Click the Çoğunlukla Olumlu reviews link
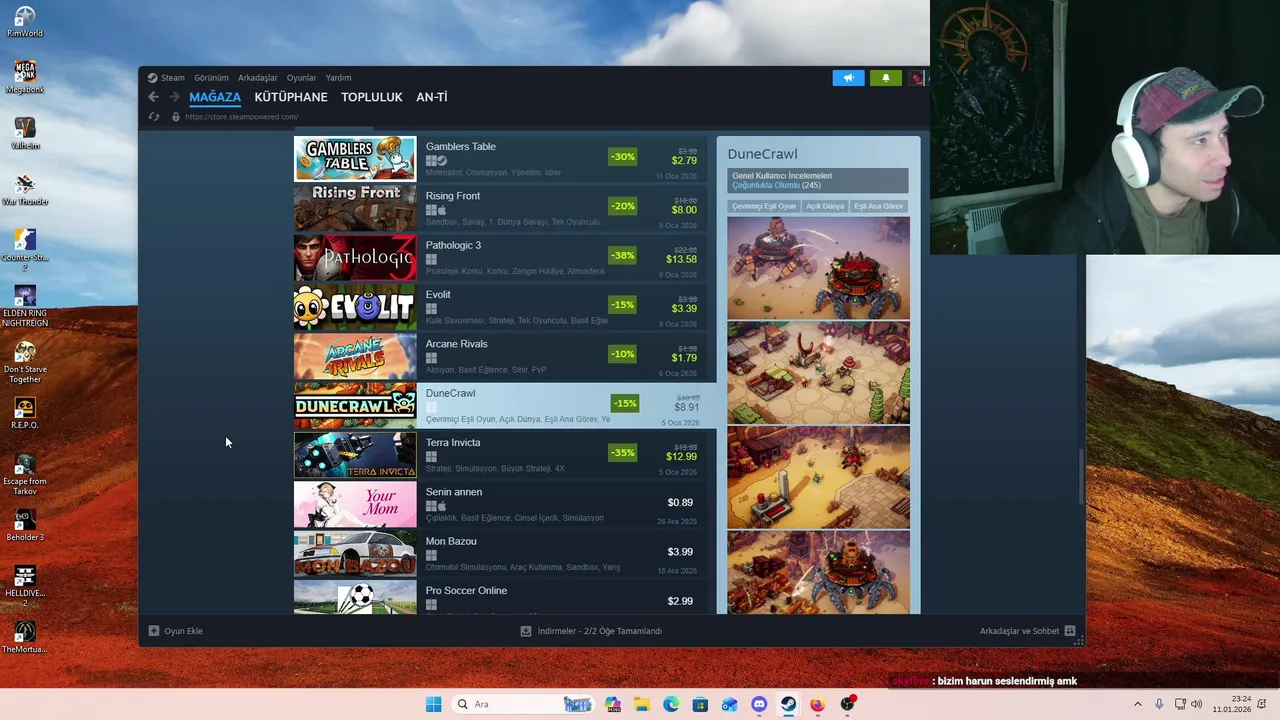The width and height of the screenshot is (1280, 720). tap(766, 185)
